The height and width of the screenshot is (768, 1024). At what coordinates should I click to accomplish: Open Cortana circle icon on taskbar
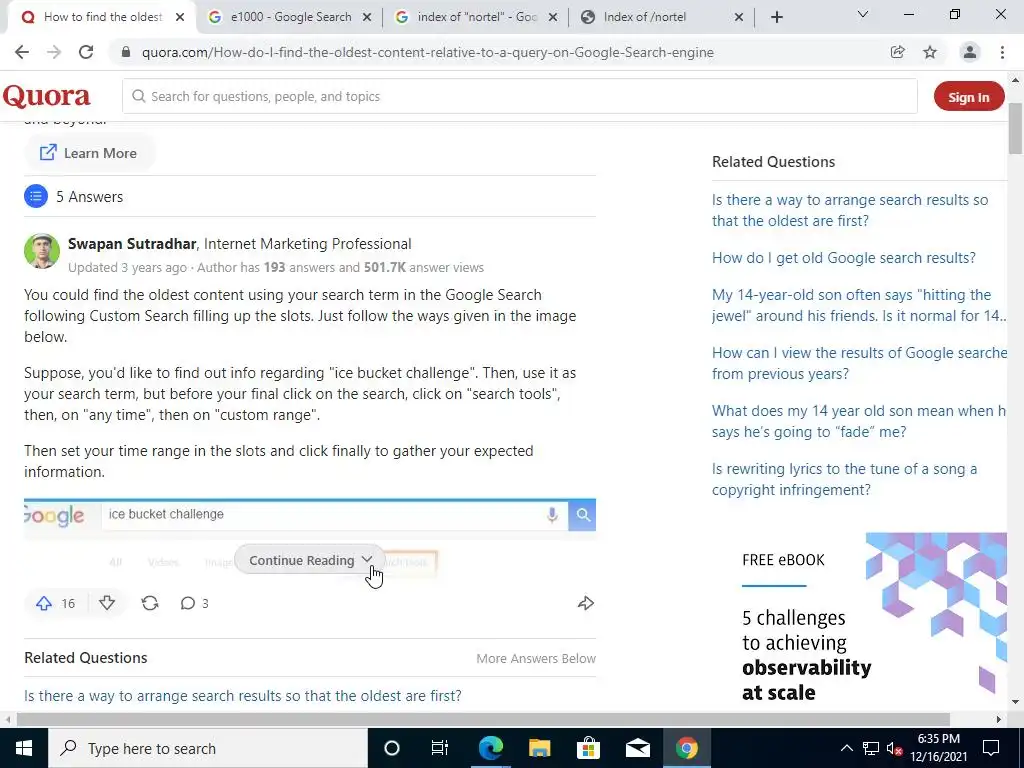pyautogui.click(x=392, y=748)
